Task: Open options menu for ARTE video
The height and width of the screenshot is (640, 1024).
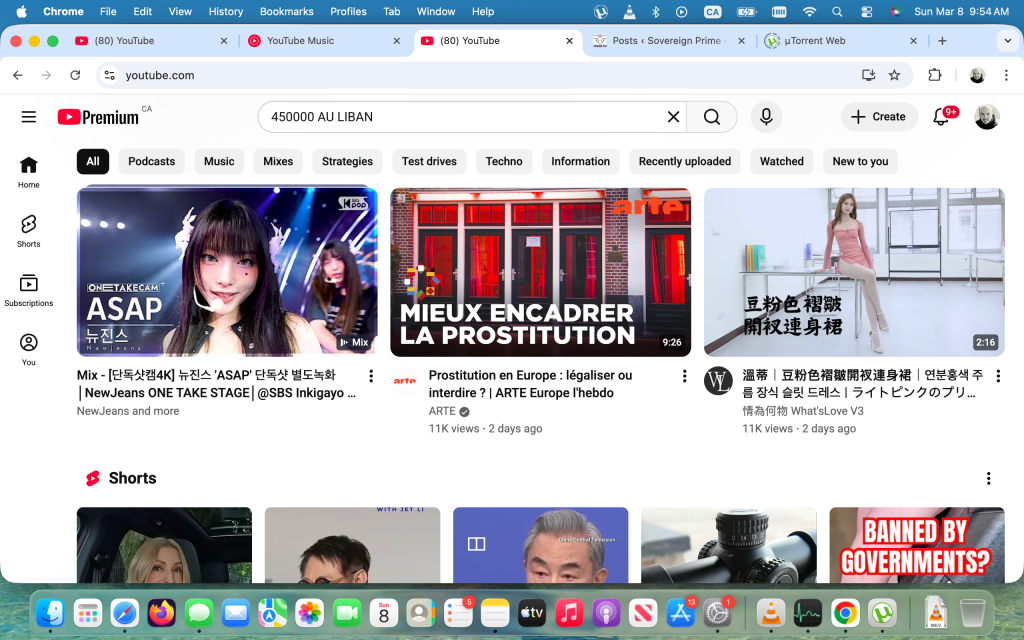Action: (685, 376)
